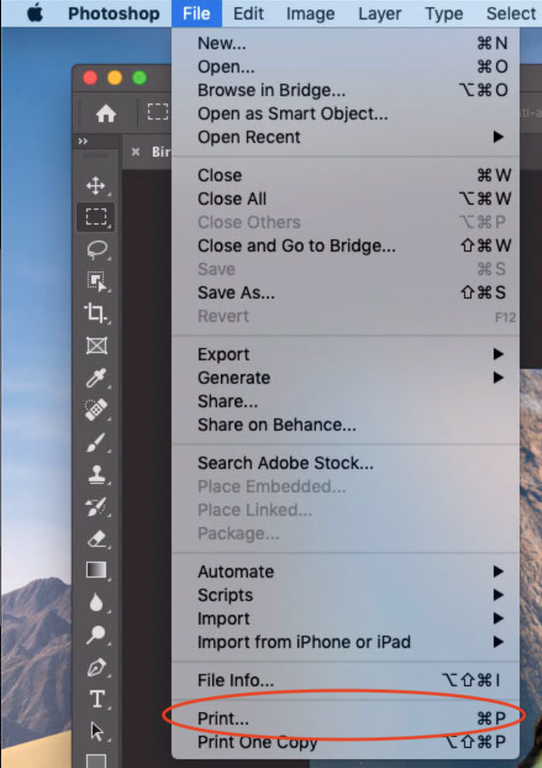Click Save As... menu entry
The width and height of the screenshot is (542, 768).
click(345, 292)
